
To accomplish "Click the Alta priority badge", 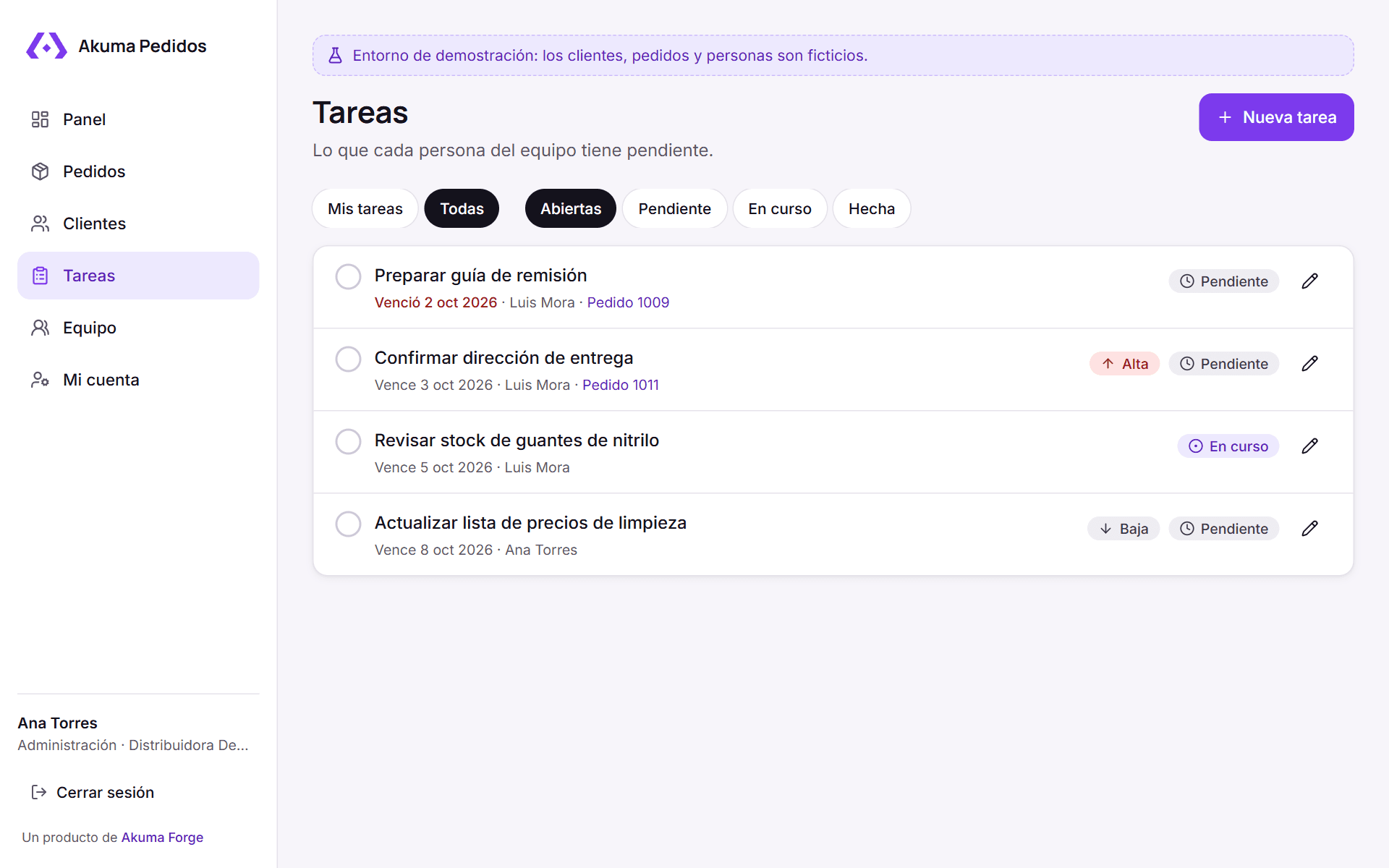I will coord(1125,364).
